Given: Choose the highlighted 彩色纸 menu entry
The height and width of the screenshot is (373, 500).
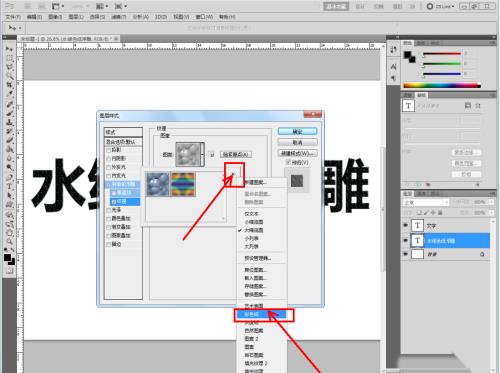Looking at the screenshot, I should pos(260,314).
